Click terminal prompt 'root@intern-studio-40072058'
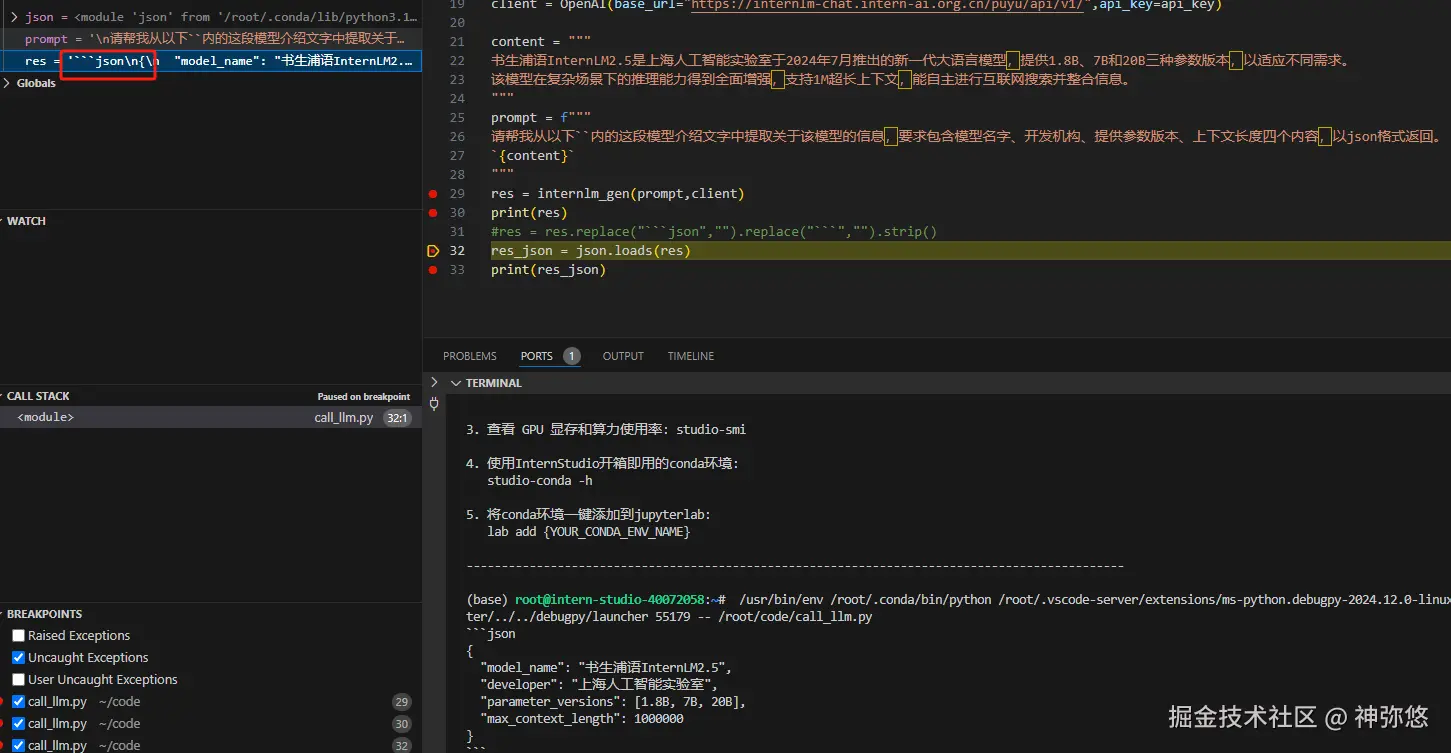 [x=610, y=600]
